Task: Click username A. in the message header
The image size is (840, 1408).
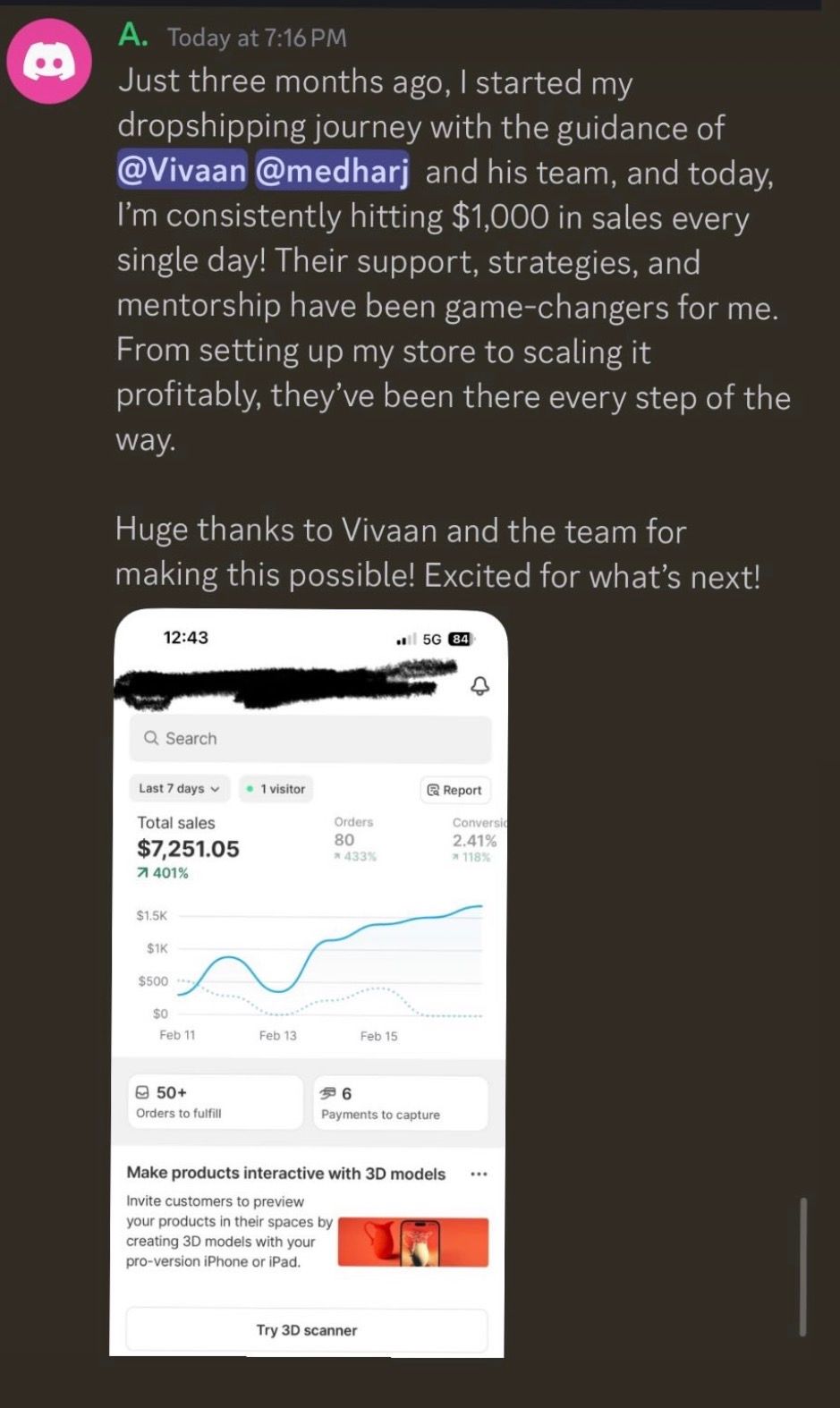Action: [133, 36]
